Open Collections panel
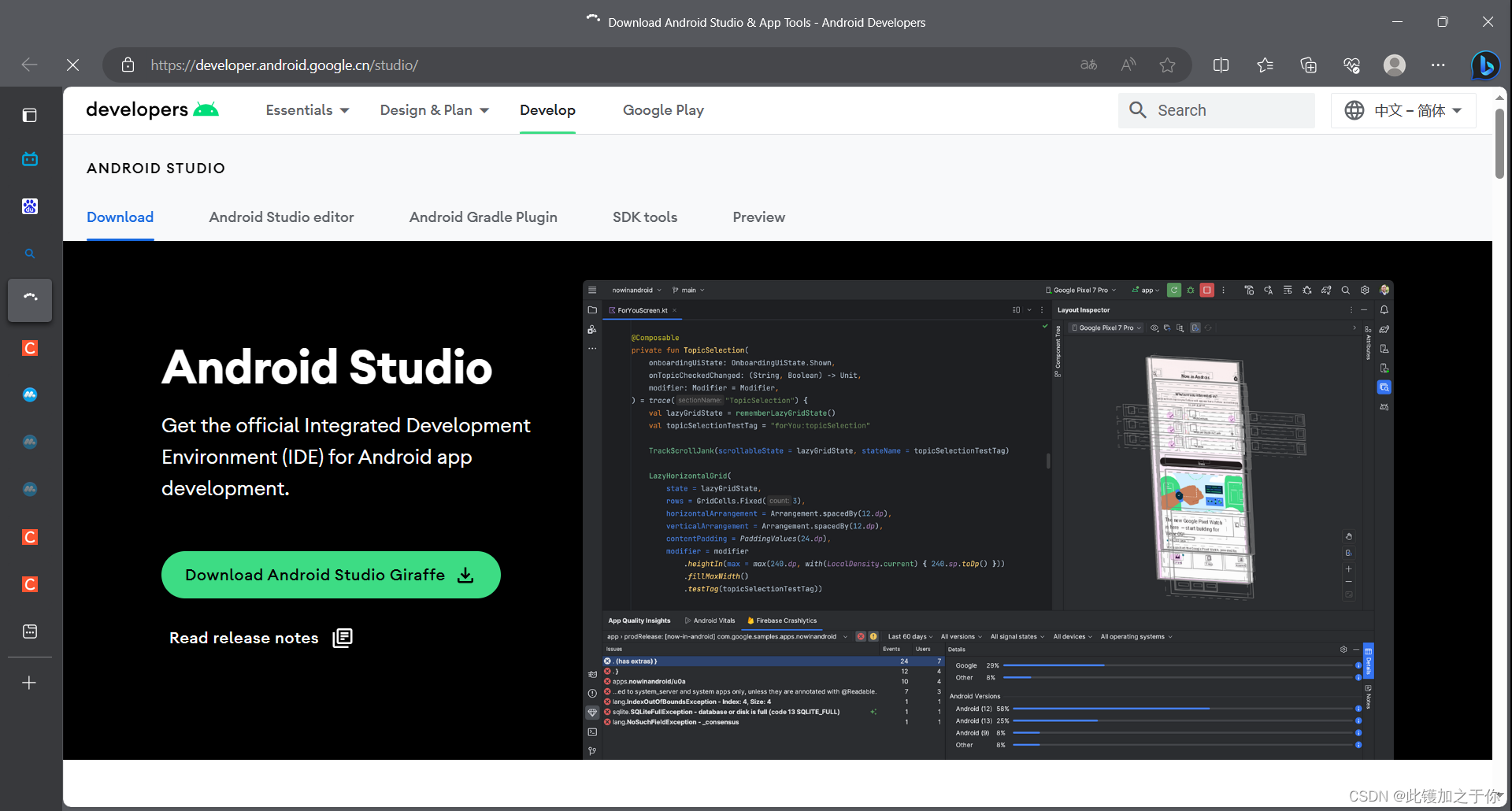This screenshot has height=811, width=1512. (x=1308, y=65)
